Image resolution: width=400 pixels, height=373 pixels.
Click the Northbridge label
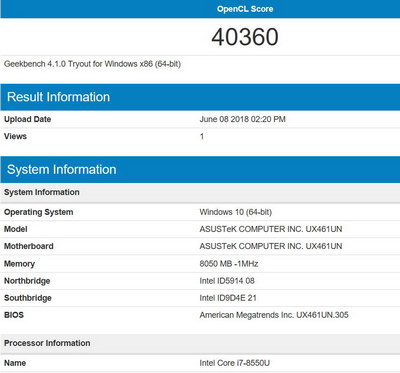click(27, 281)
